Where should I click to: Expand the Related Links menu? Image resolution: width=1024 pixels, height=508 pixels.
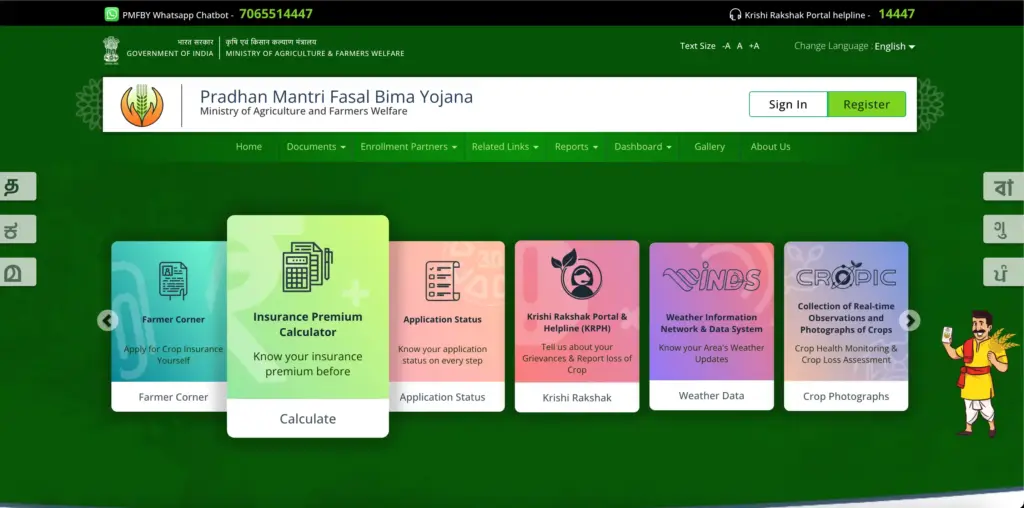[x=505, y=147]
